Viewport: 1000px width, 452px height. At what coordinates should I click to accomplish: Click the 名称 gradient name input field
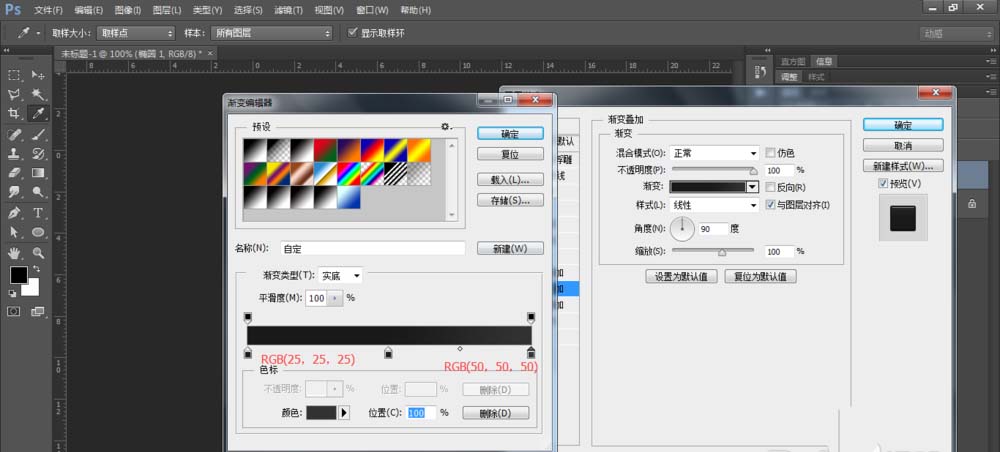(372, 248)
